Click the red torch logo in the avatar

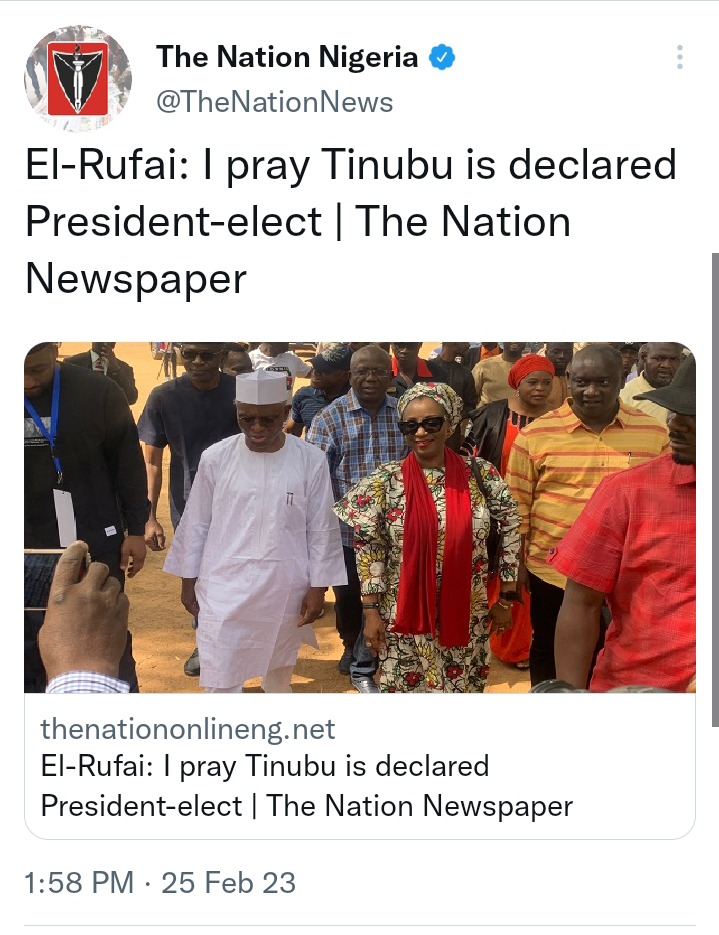[x=78, y=78]
